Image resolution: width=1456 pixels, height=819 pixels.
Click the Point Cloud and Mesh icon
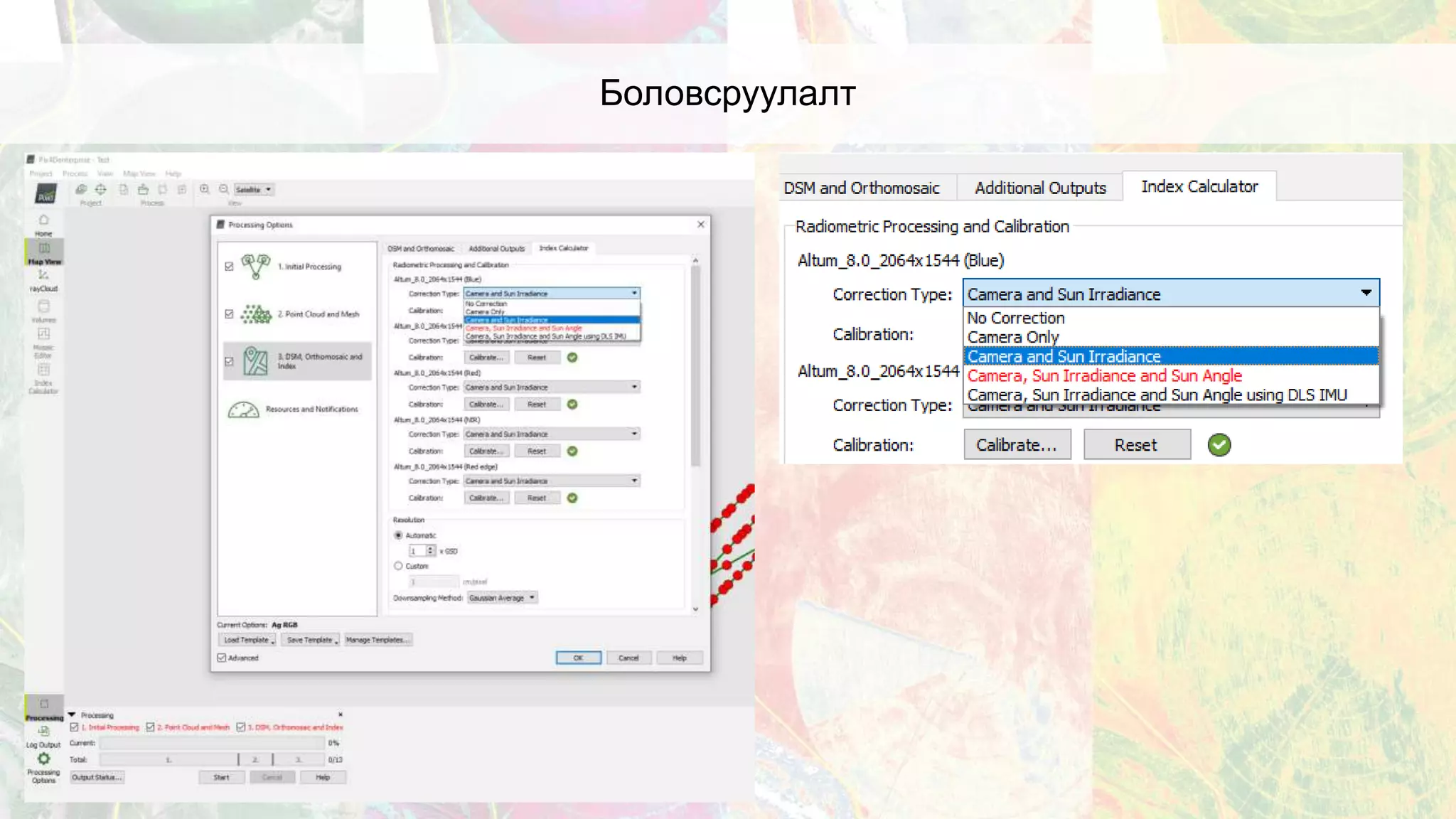click(x=256, y=314)
